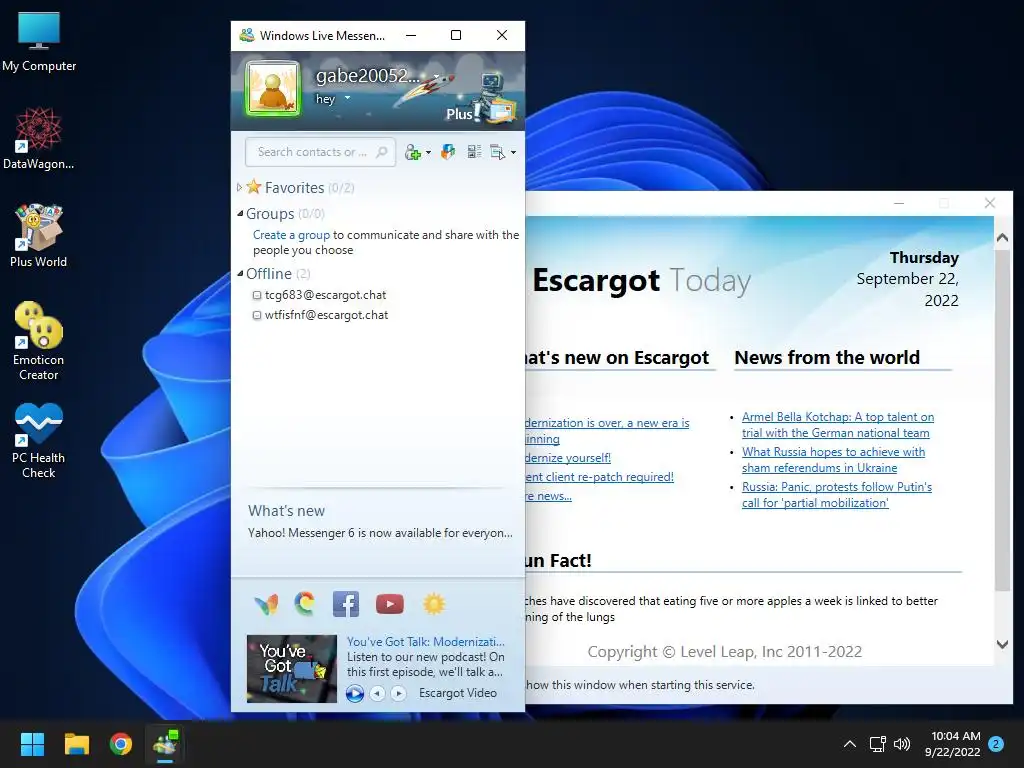Open Russia: Panic, protests follow Putin's link
The image size is (1024, 768).
(837, 494)
